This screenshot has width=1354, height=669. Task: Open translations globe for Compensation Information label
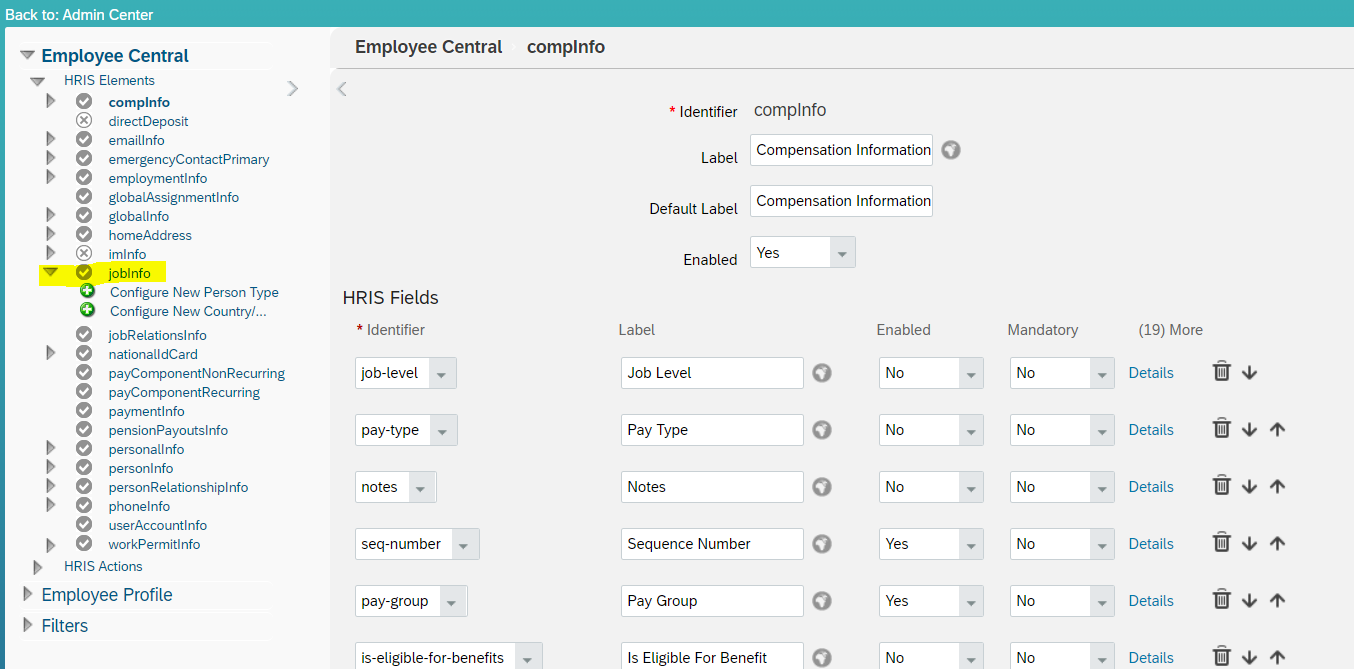951,150
